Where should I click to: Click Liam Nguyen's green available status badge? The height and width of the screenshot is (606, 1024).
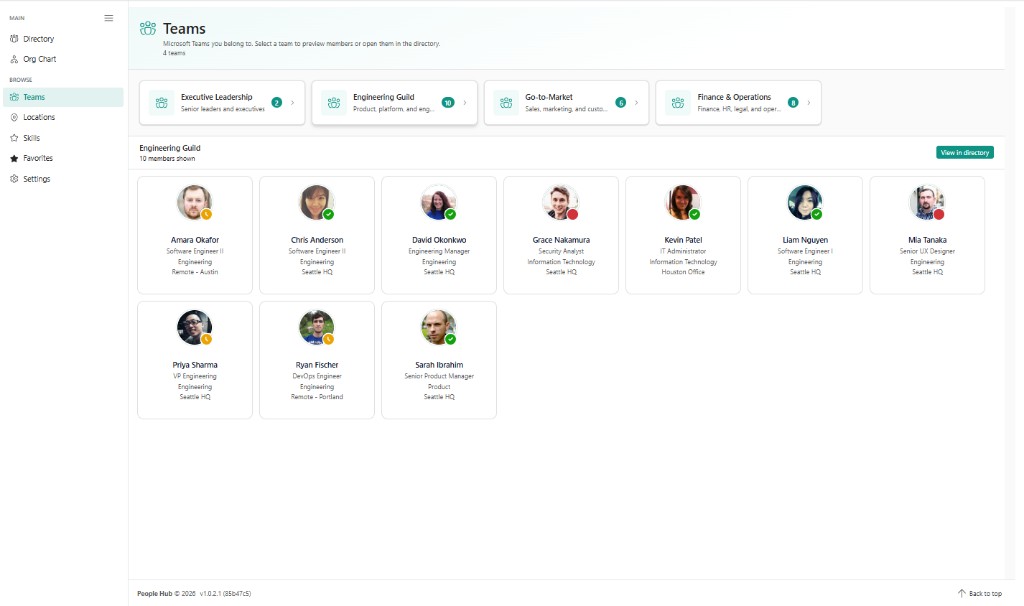tap(817, 214)
